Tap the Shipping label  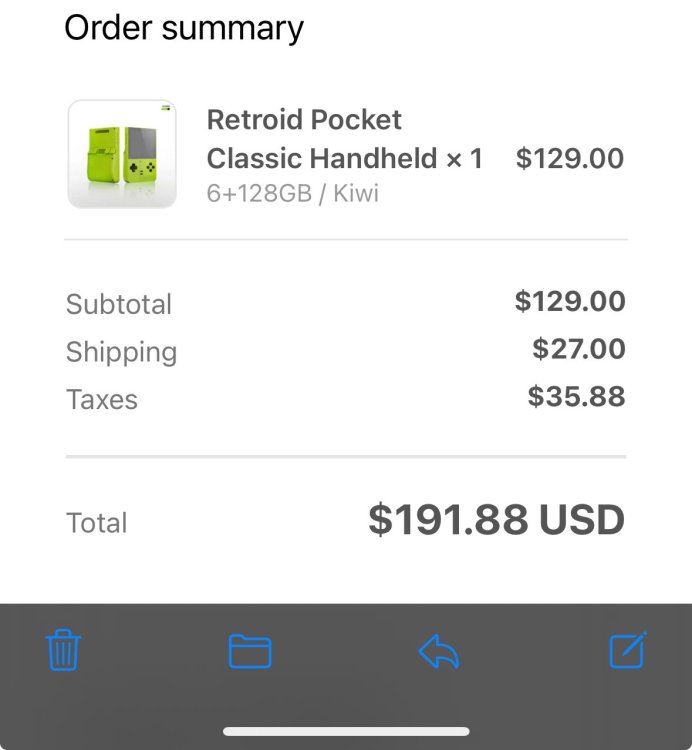pyautogui.click(x=121, y=352)
